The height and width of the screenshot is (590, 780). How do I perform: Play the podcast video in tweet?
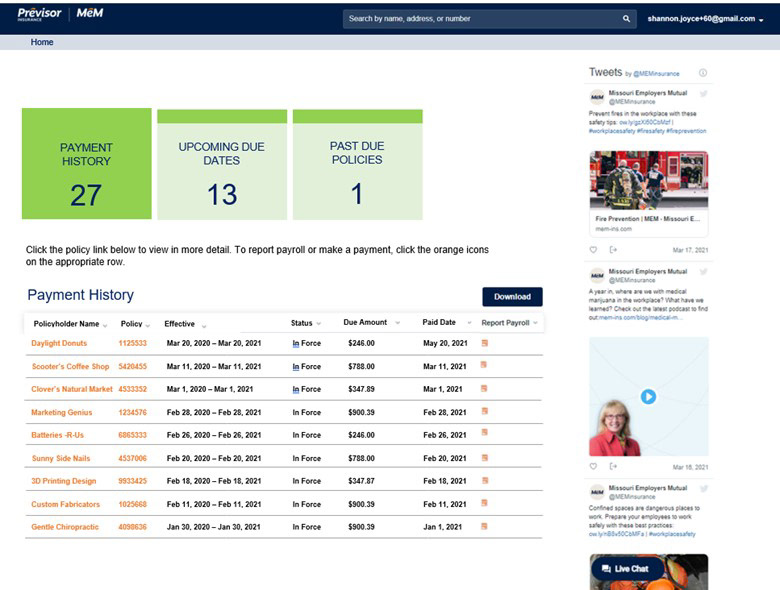pyautogui.click(x=648, y=396)
